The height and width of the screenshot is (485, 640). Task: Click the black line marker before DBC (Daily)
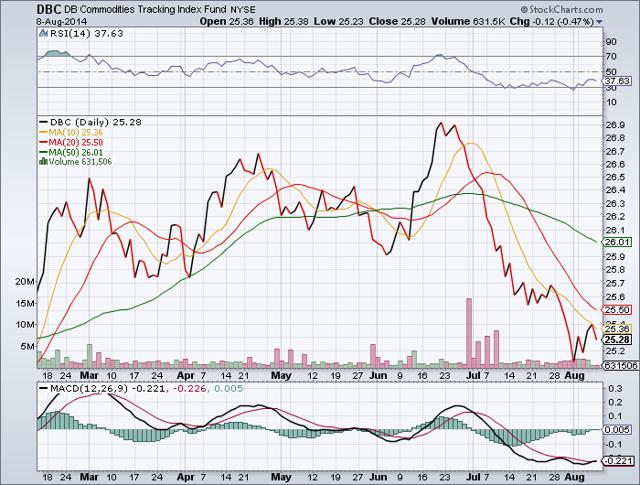pos(43,122)
